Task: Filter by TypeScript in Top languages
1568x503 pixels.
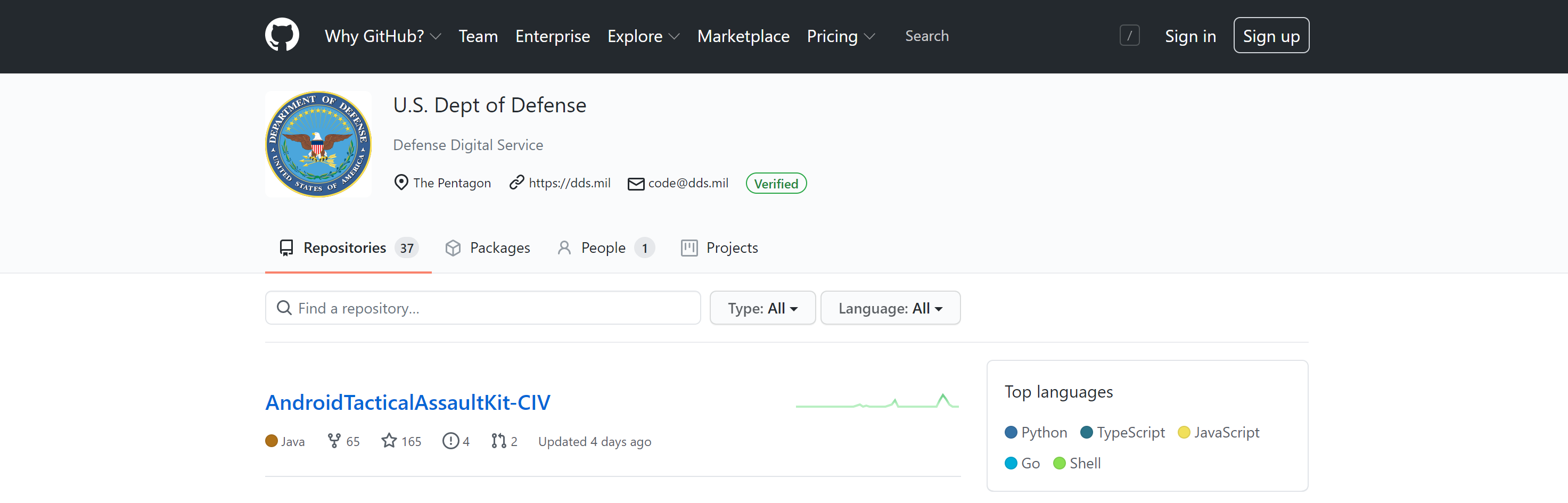Action: point(1122,433)
